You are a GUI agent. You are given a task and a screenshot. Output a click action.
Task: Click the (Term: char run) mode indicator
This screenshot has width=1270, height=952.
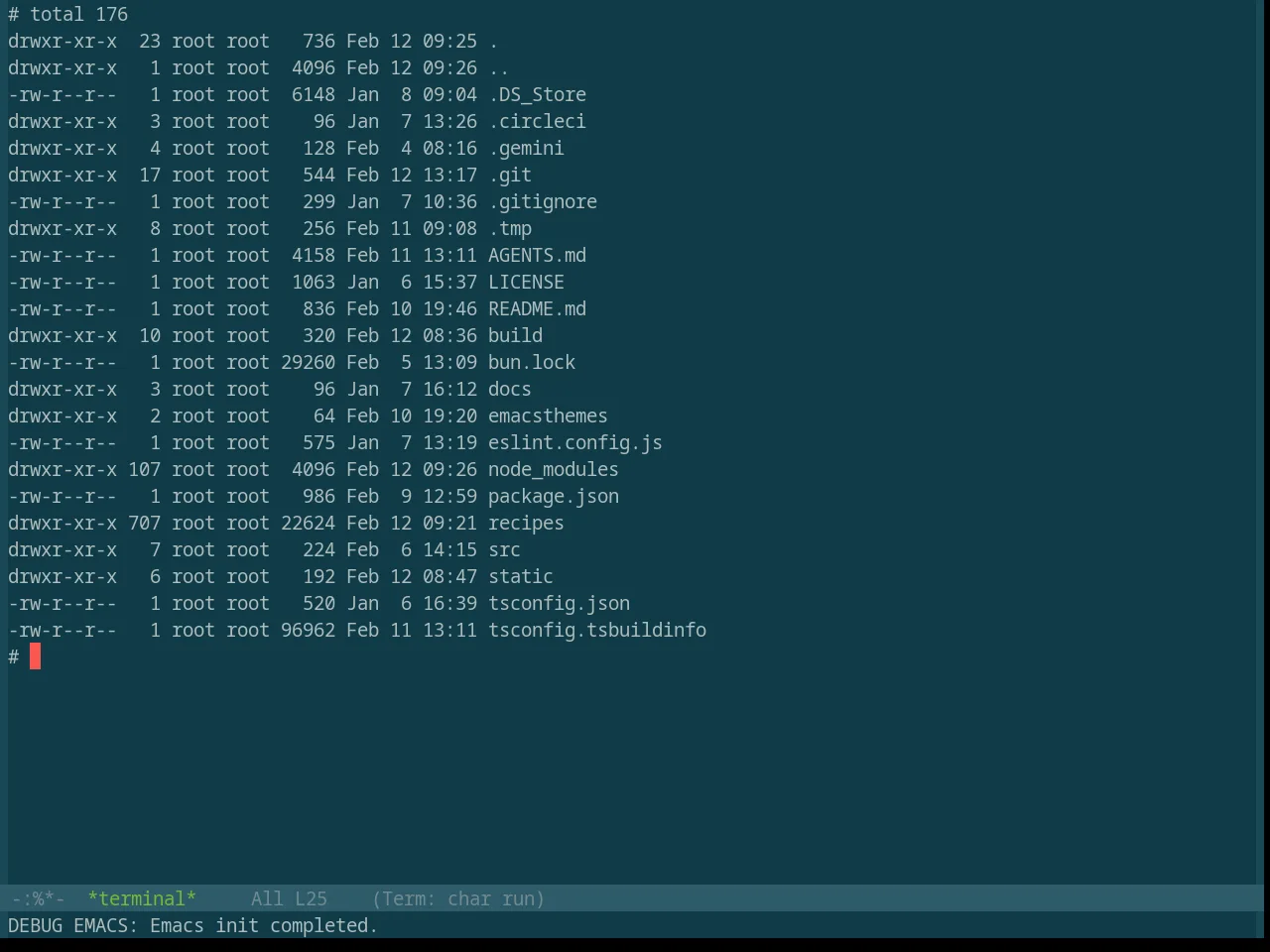pos(458,898)
